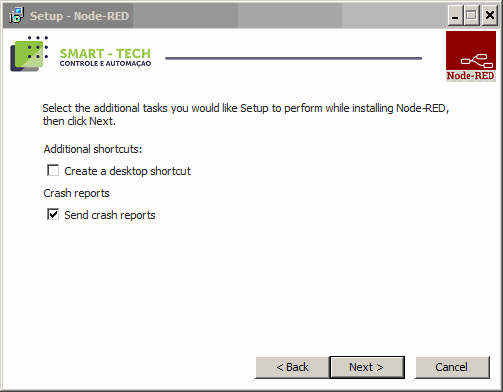Uncheck the Send crash reports checkbox
503x392 pixels.
53,214
